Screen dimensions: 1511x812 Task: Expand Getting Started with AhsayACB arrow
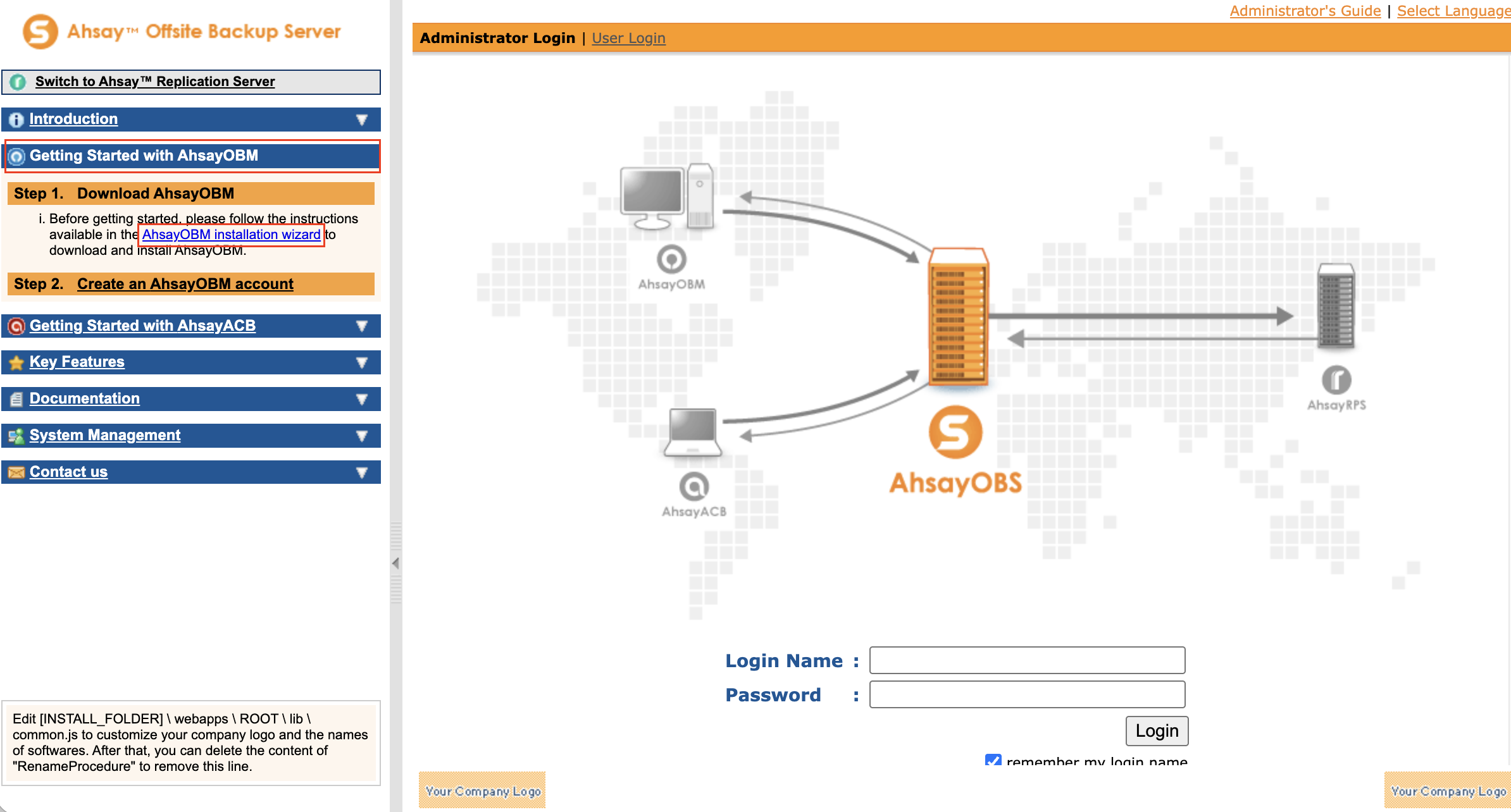pyautogui.click(x=362, y=326)
